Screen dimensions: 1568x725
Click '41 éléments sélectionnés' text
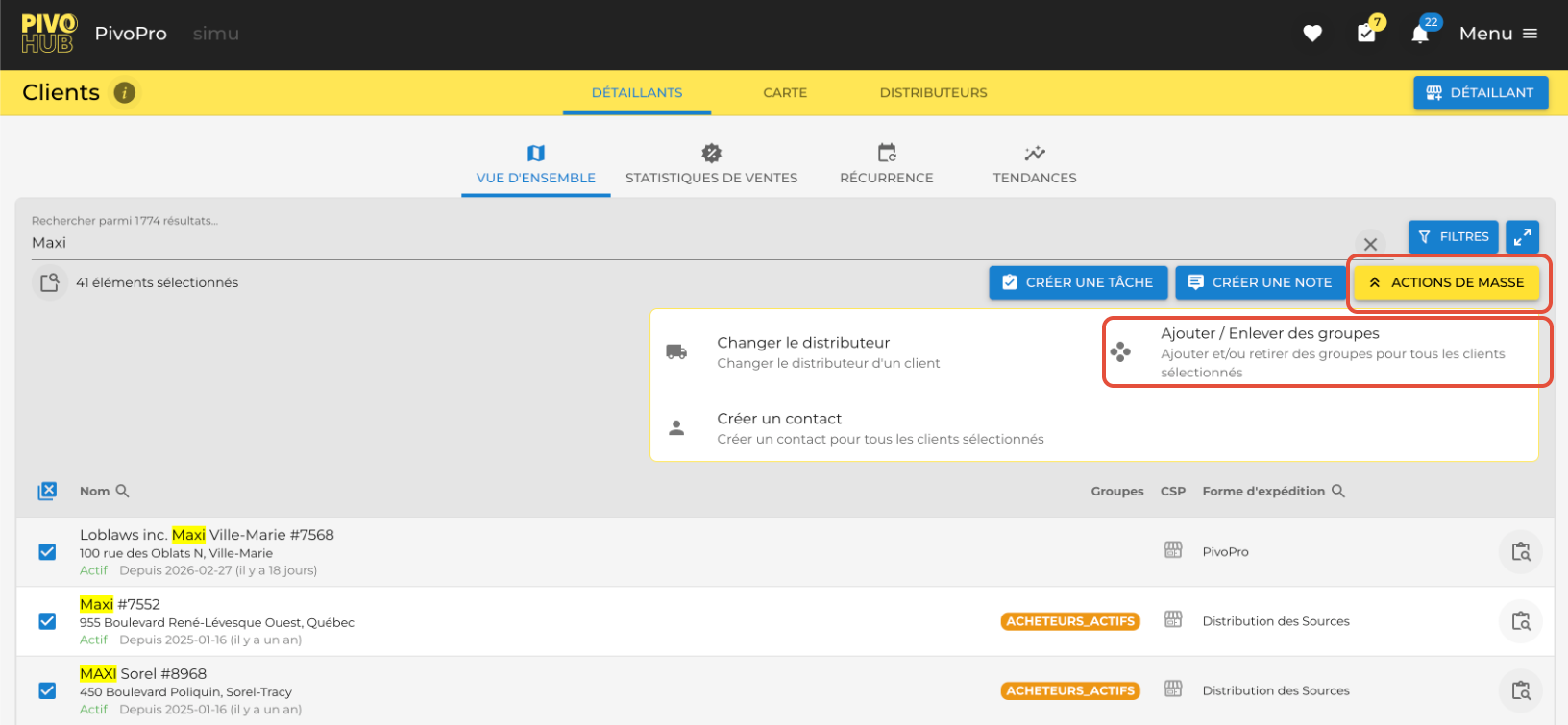157,282
